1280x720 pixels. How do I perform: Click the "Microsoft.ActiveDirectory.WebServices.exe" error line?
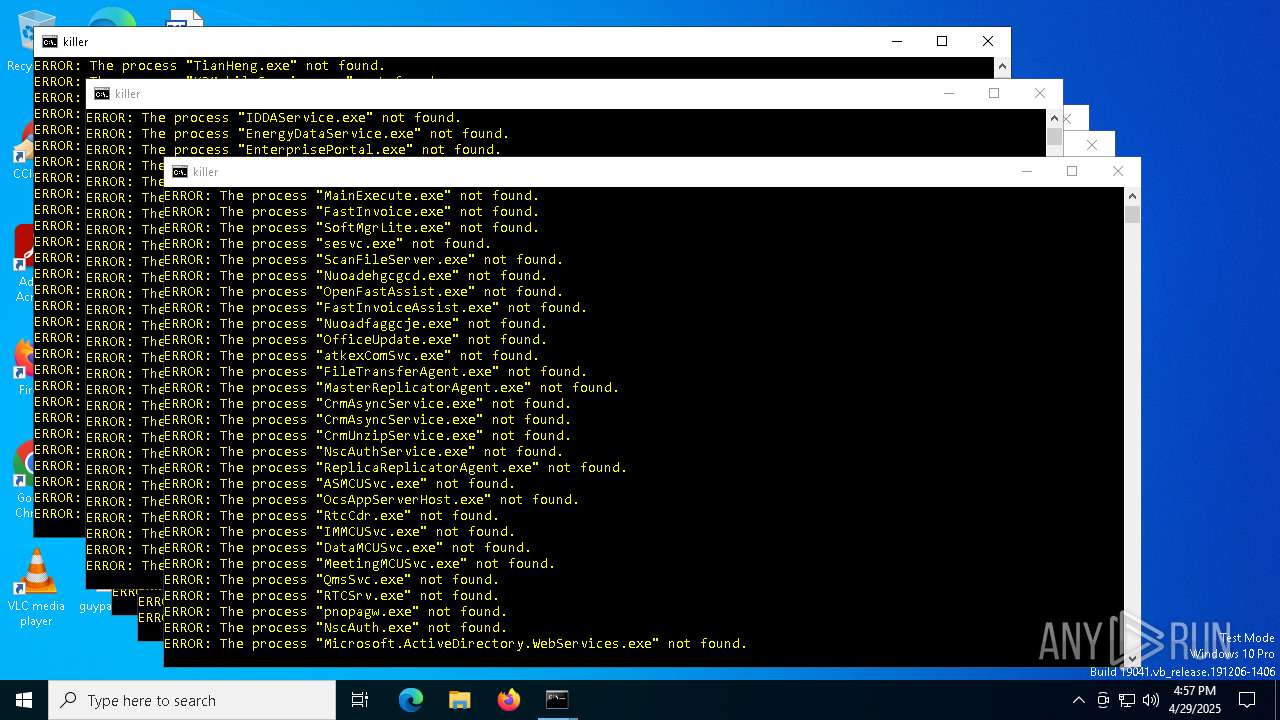[456, 644]
